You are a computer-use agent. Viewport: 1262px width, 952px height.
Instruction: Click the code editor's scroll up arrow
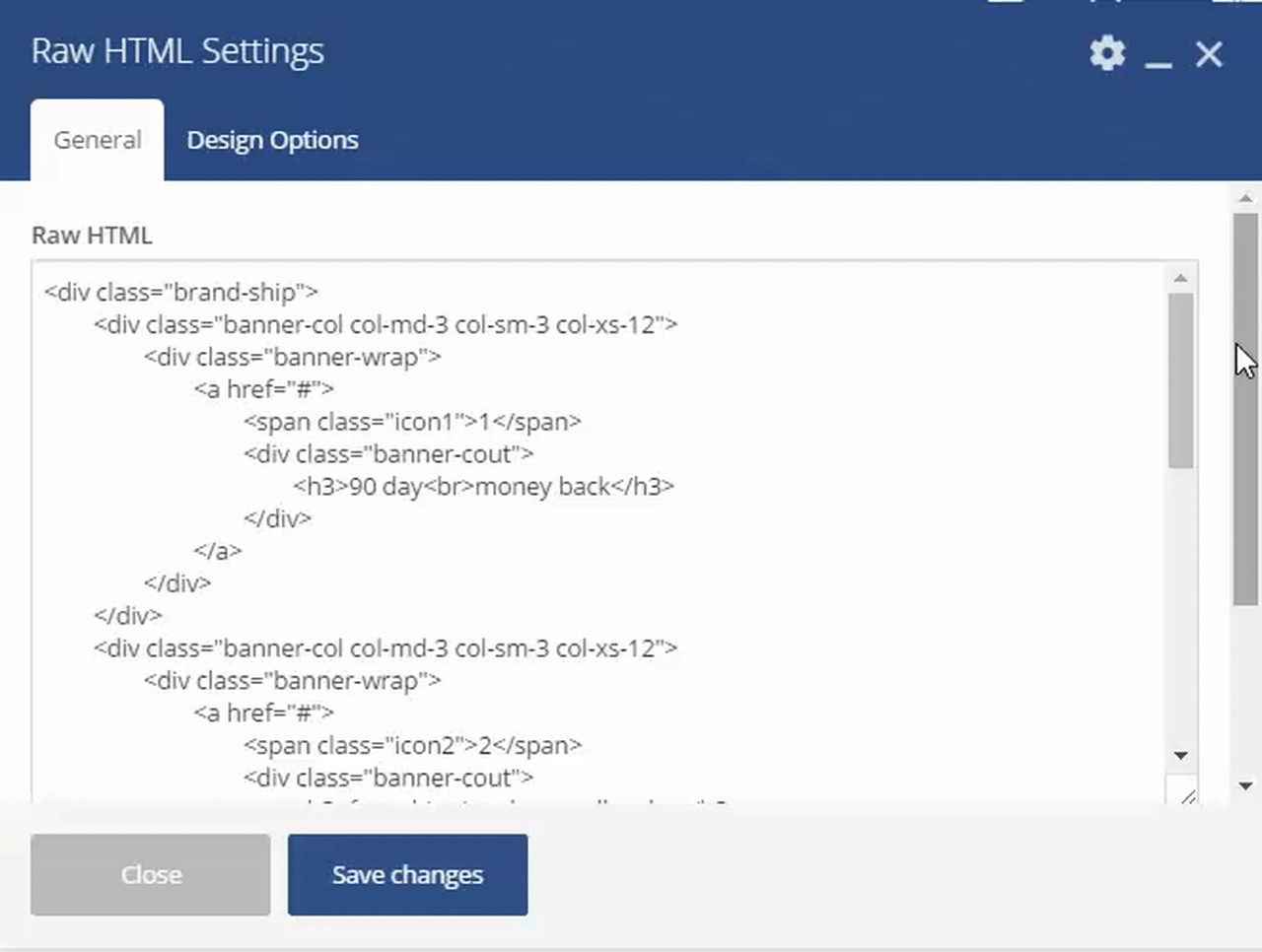(x=1181, y=279)
